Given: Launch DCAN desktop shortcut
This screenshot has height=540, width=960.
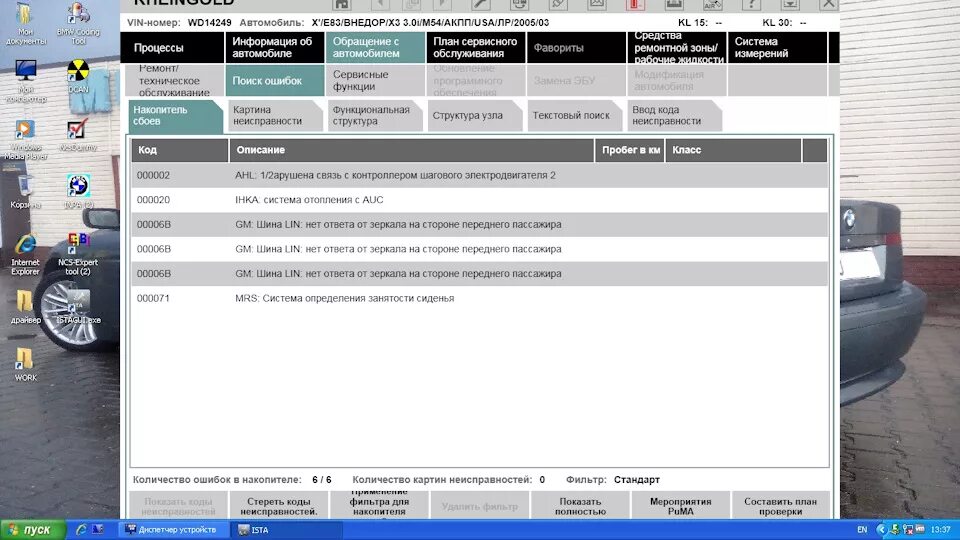Looking at the screenshot, I should coord(78,77).
